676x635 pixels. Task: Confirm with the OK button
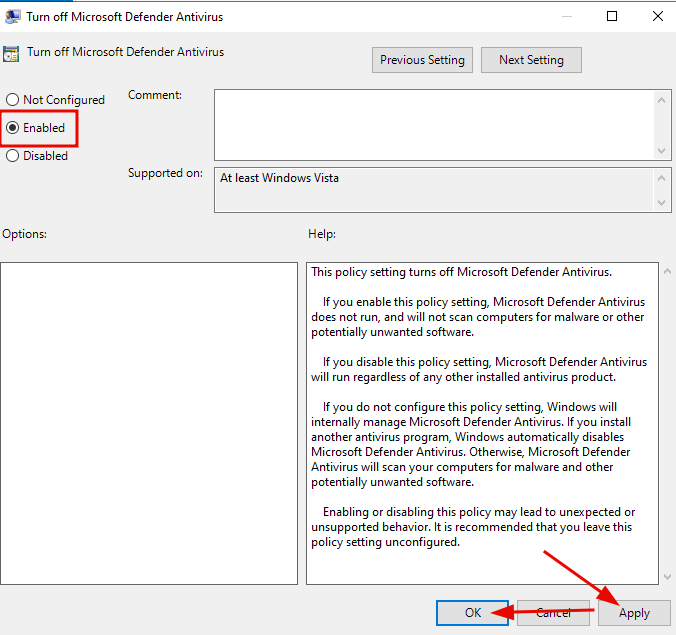coord(473,613)
